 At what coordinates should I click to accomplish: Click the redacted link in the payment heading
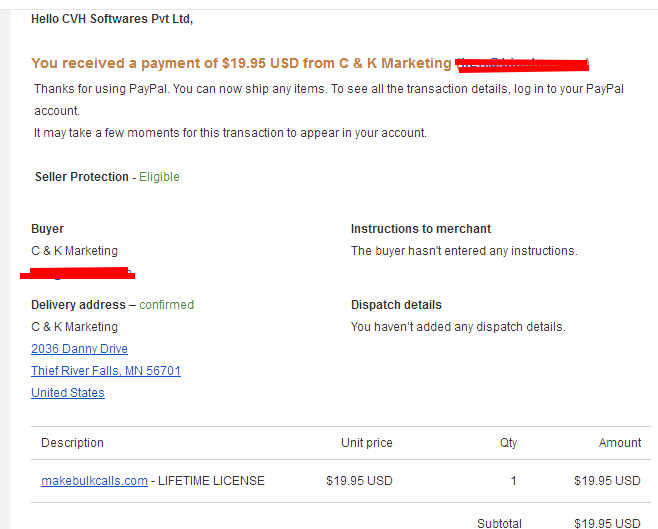click(523, 65)
